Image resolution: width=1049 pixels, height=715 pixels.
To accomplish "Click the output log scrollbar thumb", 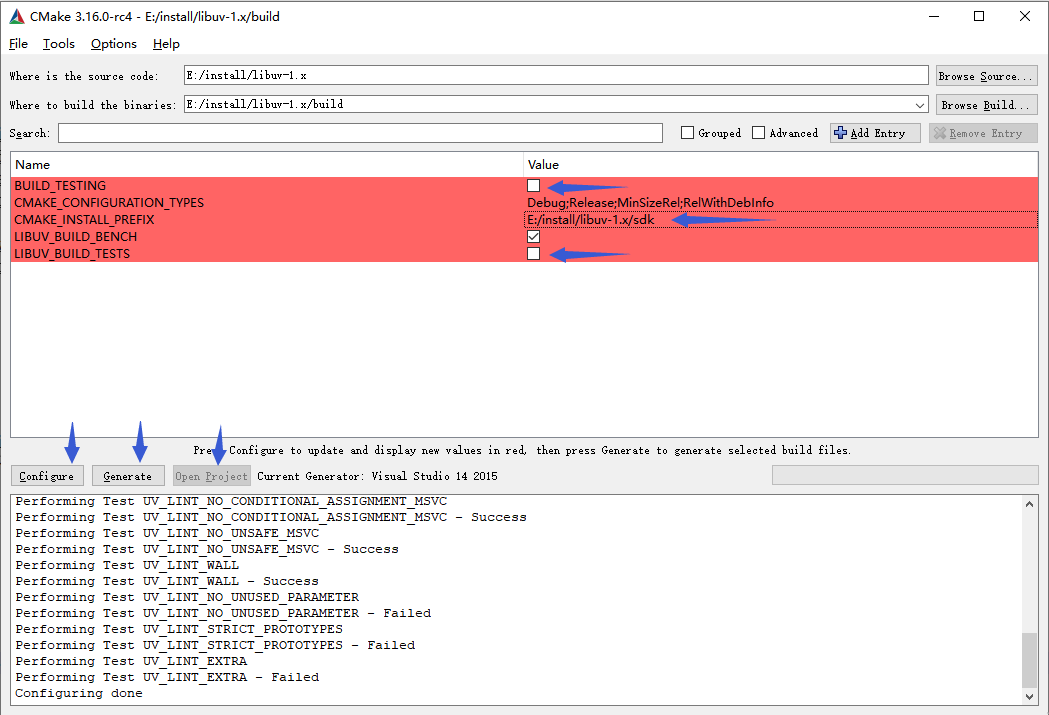I will (1030, 659).
